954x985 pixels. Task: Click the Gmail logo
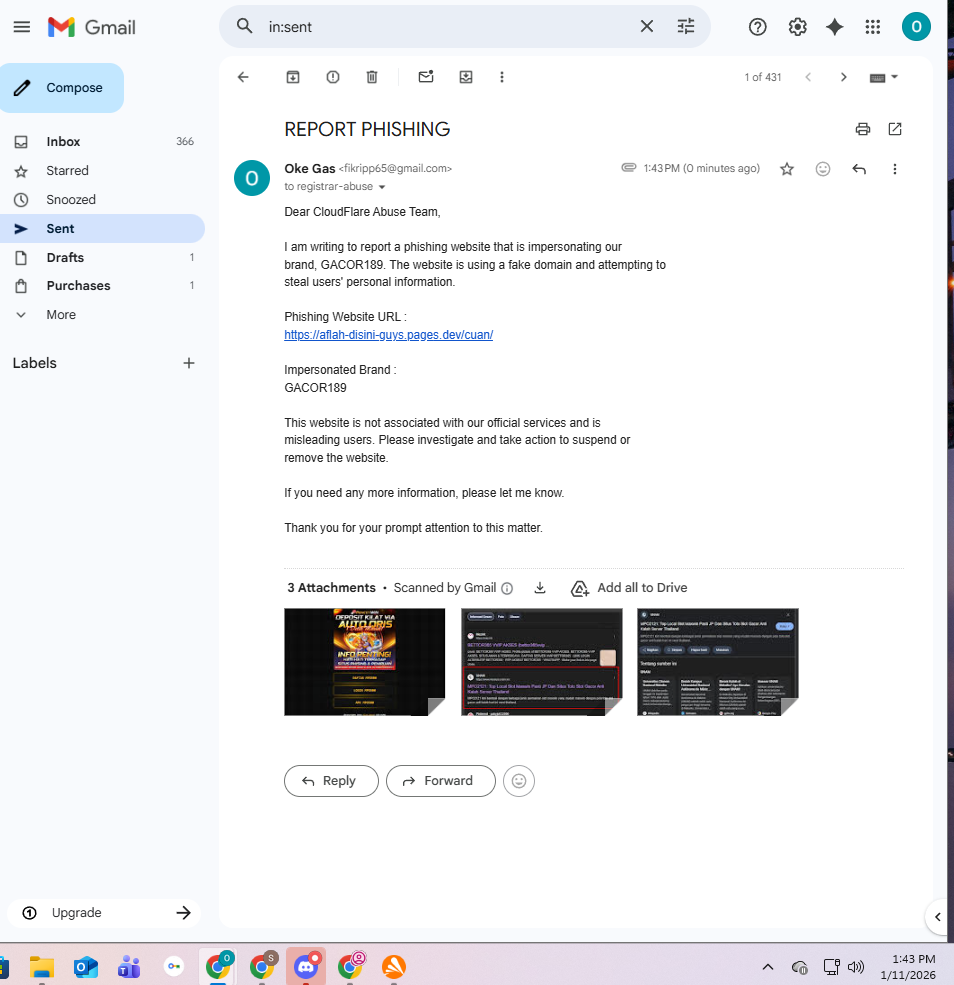(x=92, y=27)
